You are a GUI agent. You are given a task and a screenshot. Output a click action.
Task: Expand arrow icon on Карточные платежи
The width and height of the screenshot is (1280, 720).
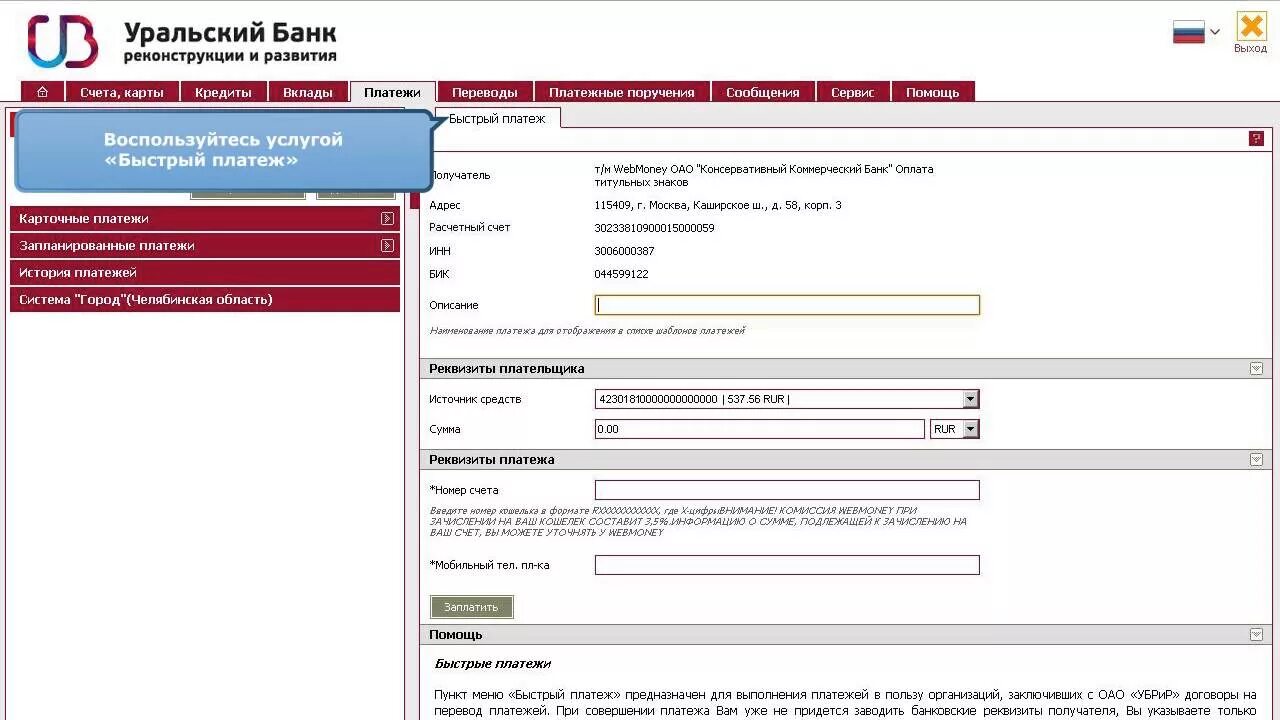pos(387,218)
